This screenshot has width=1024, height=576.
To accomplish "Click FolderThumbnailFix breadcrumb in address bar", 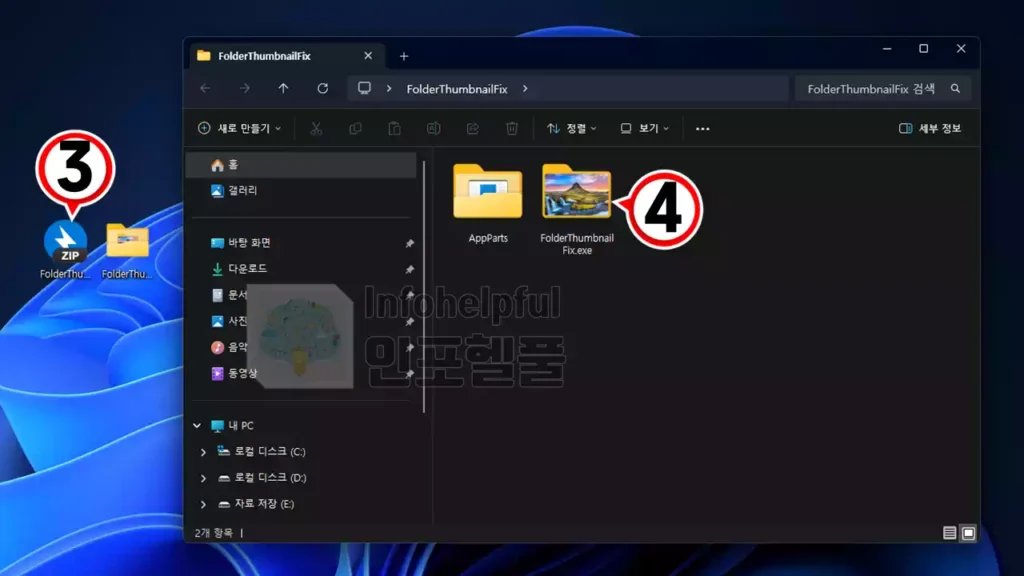I will [x=457, y=89].
